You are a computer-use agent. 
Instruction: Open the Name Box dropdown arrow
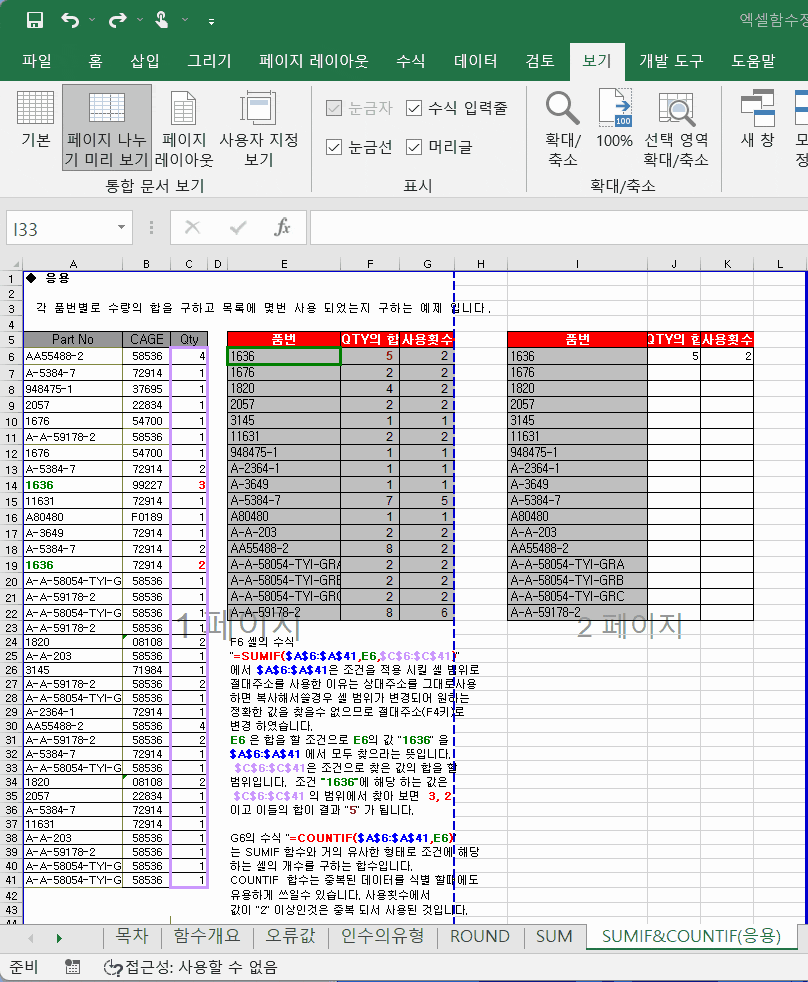(122, 228)
